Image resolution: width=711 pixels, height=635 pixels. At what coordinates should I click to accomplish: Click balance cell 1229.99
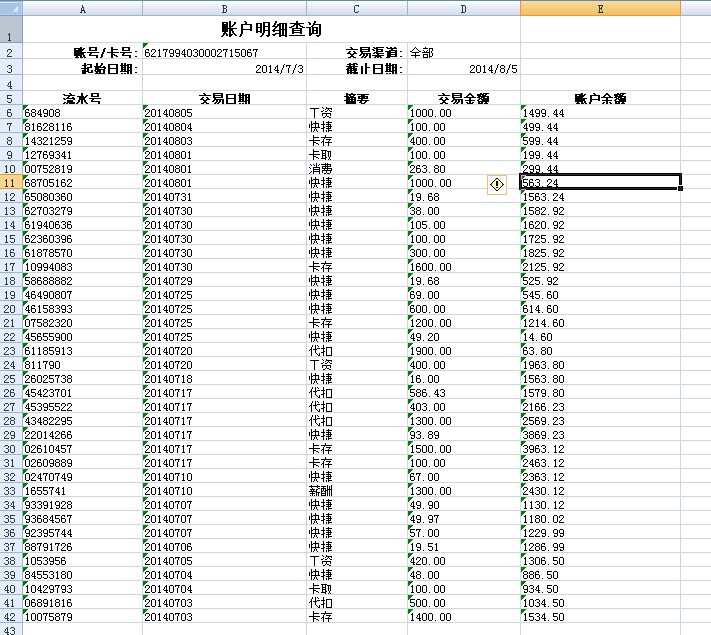(600, 533)
